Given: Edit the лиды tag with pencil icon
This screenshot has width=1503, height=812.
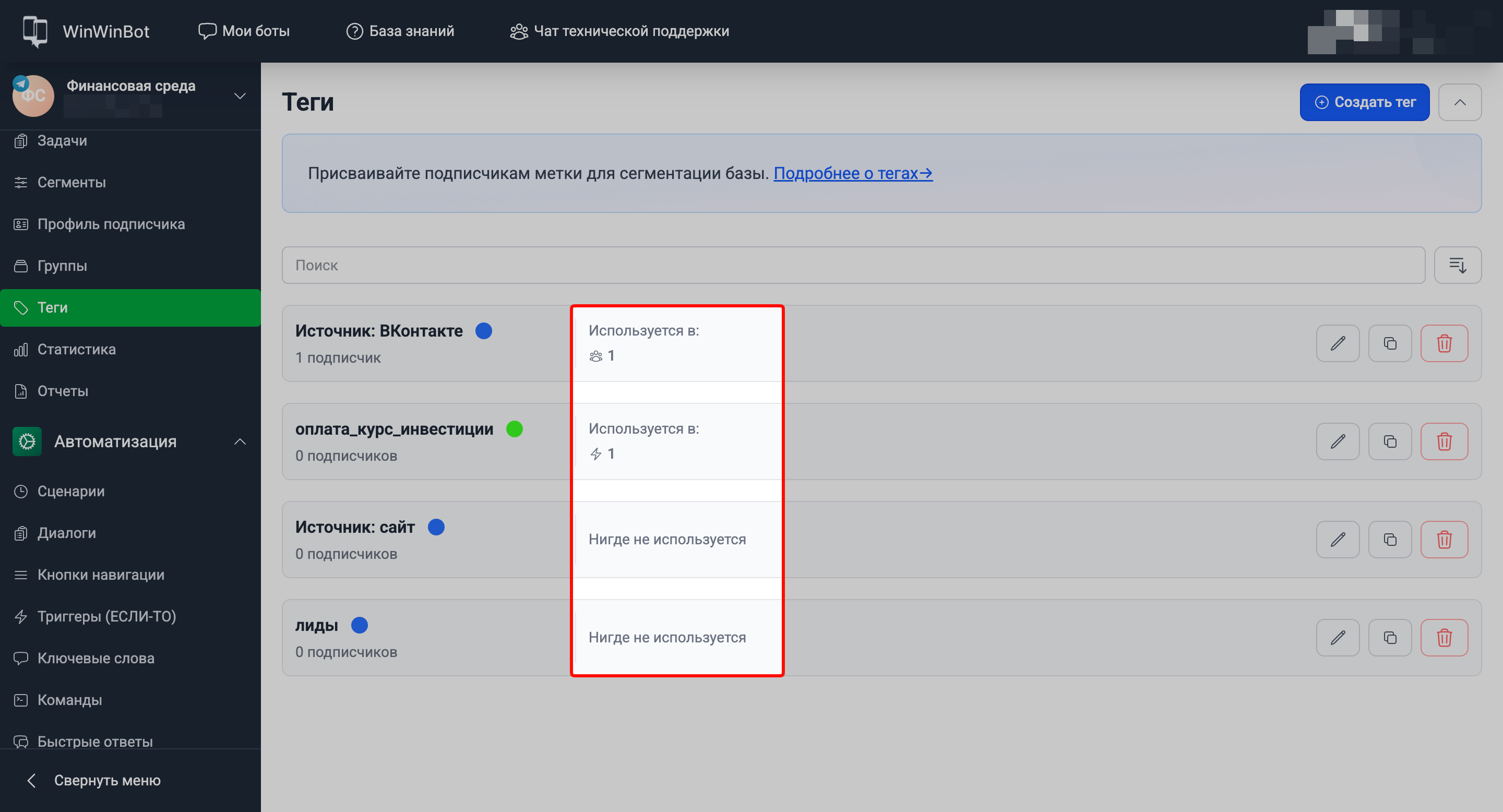Looking at the screenshot, I should pos(1337,637).
